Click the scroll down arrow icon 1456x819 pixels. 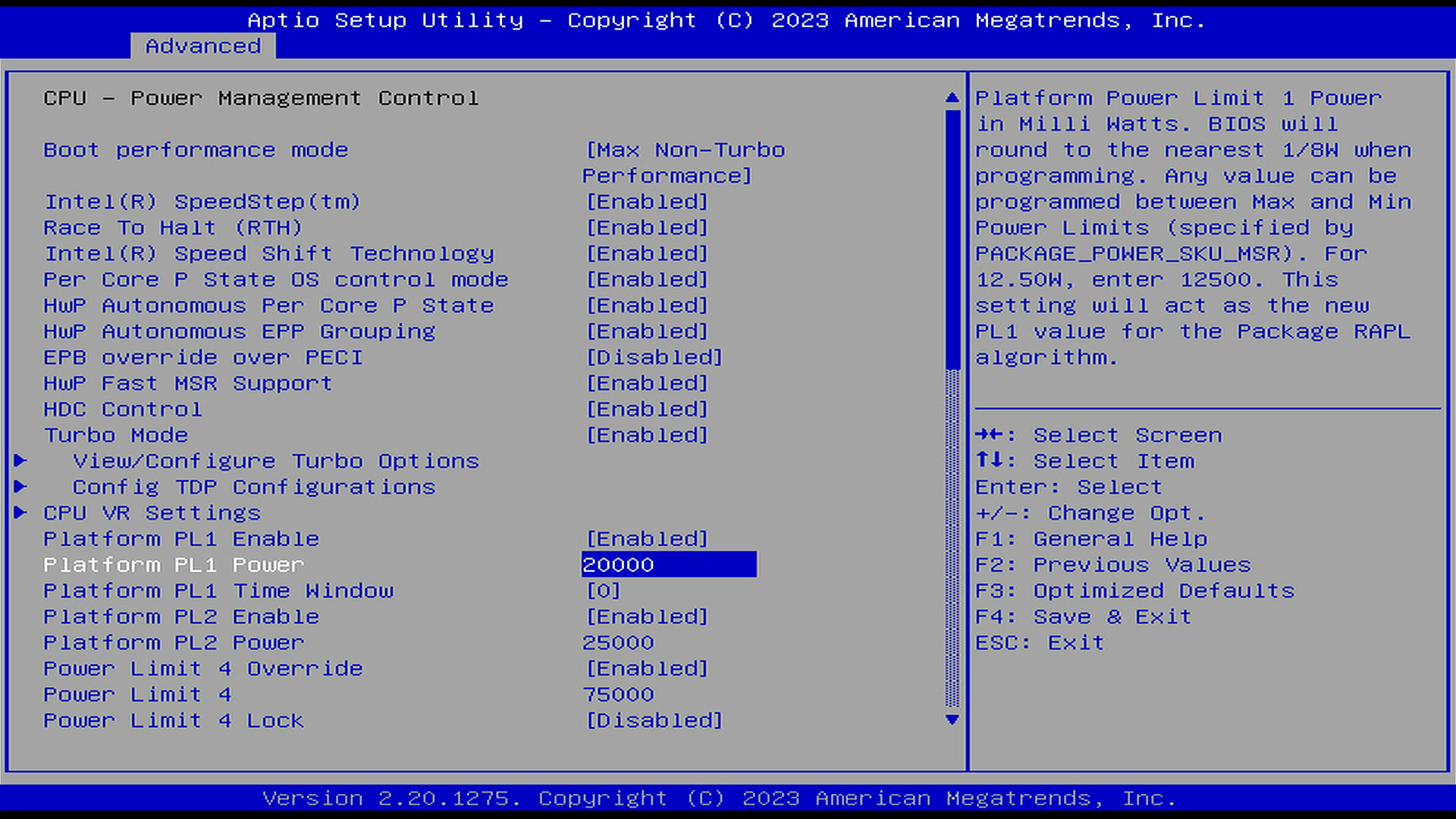952,720
